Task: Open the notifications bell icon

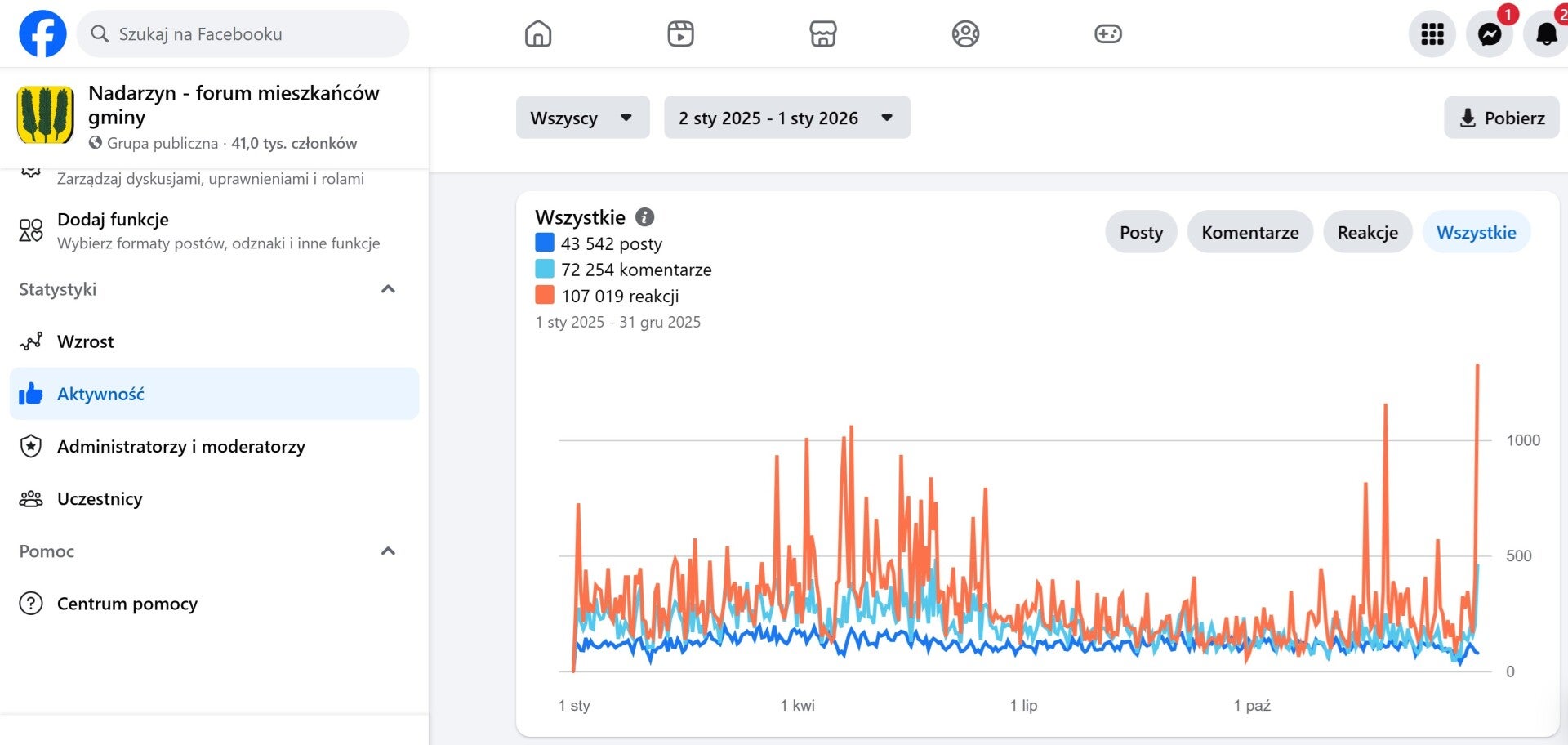Action: [1546, 34]
